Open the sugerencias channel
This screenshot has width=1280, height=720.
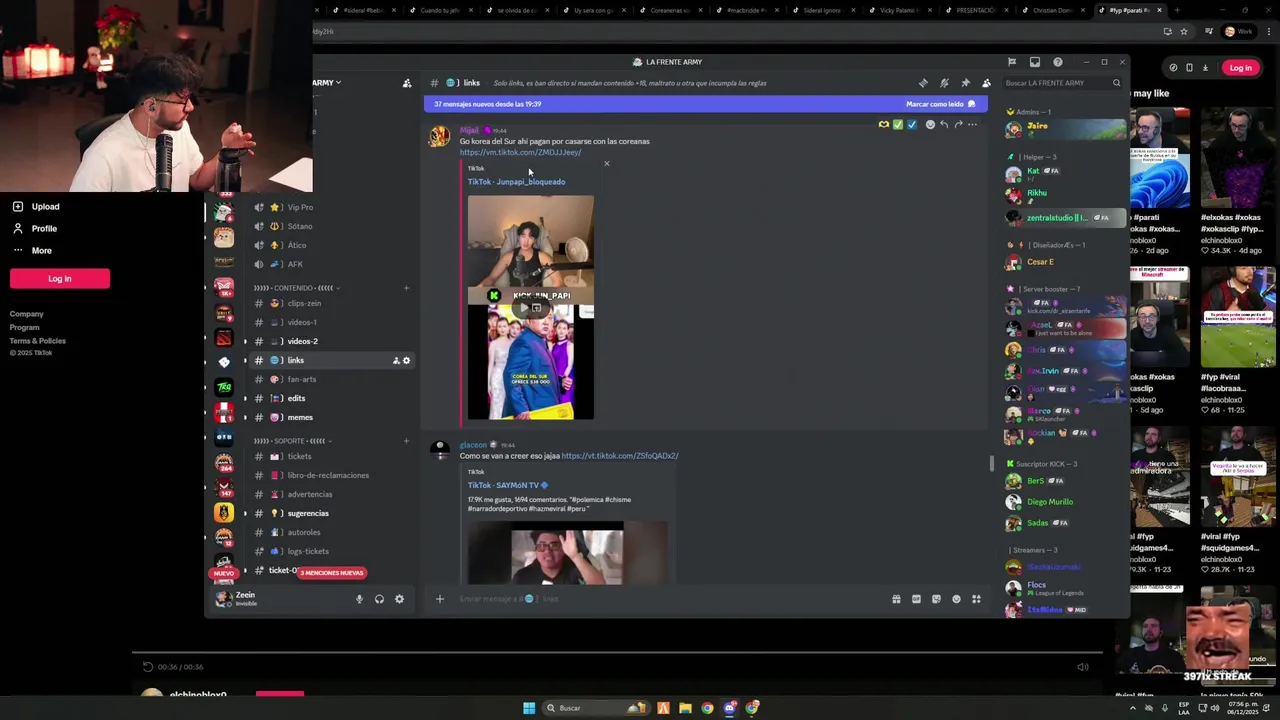[330, 513]
